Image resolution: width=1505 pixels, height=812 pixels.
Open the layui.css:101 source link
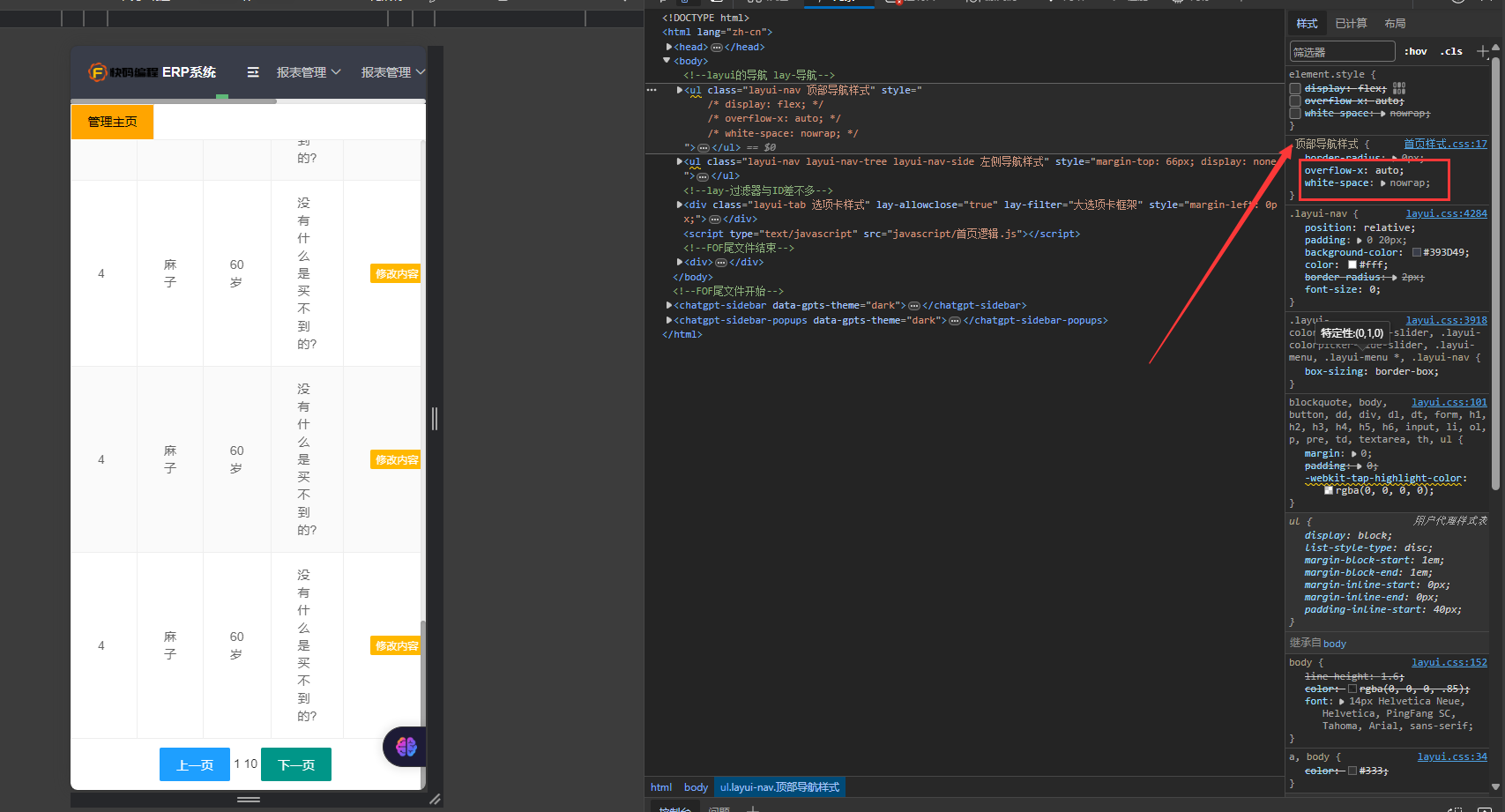[1449, 402]
